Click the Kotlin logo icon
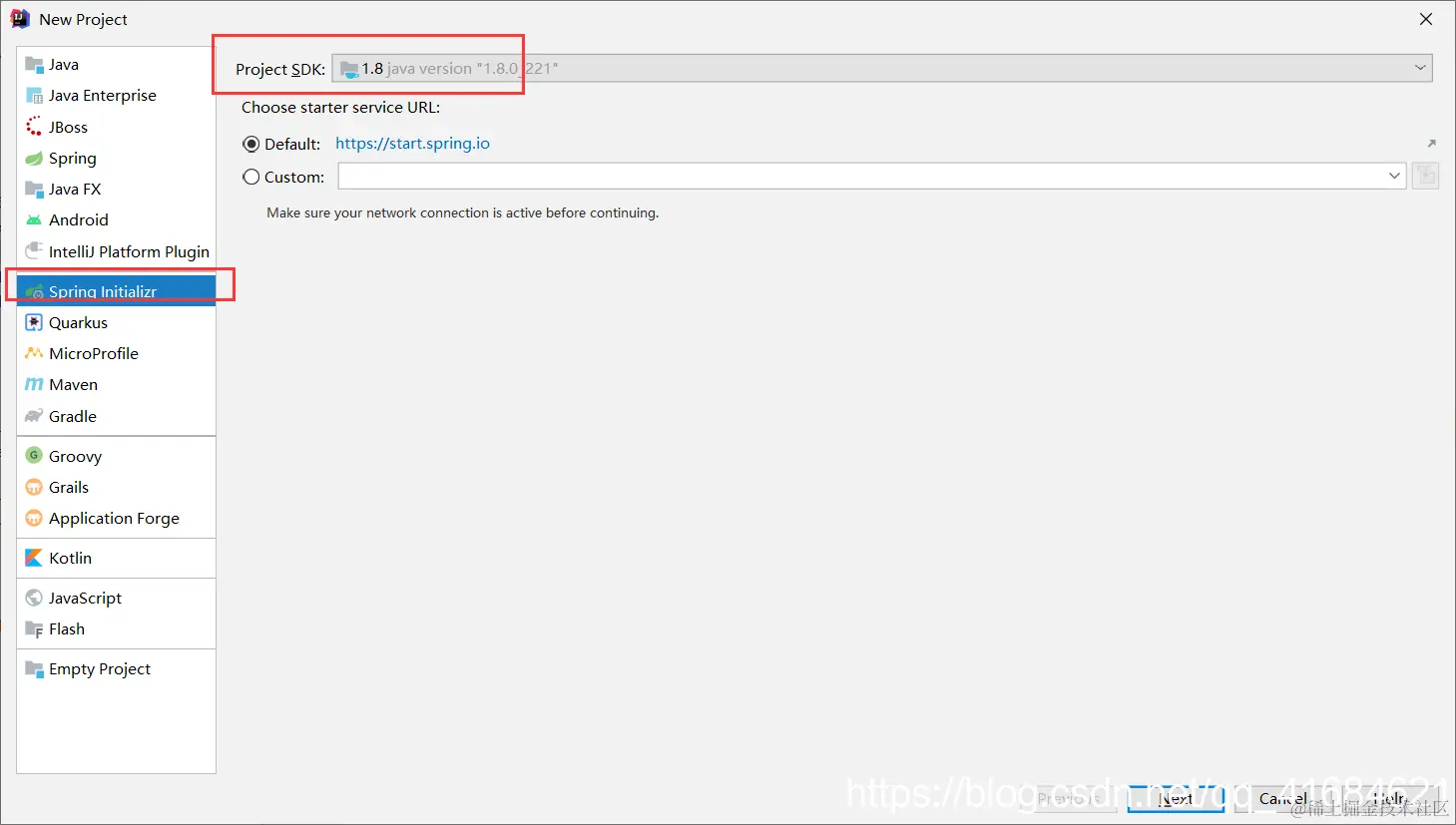 (x=34, y=558)
